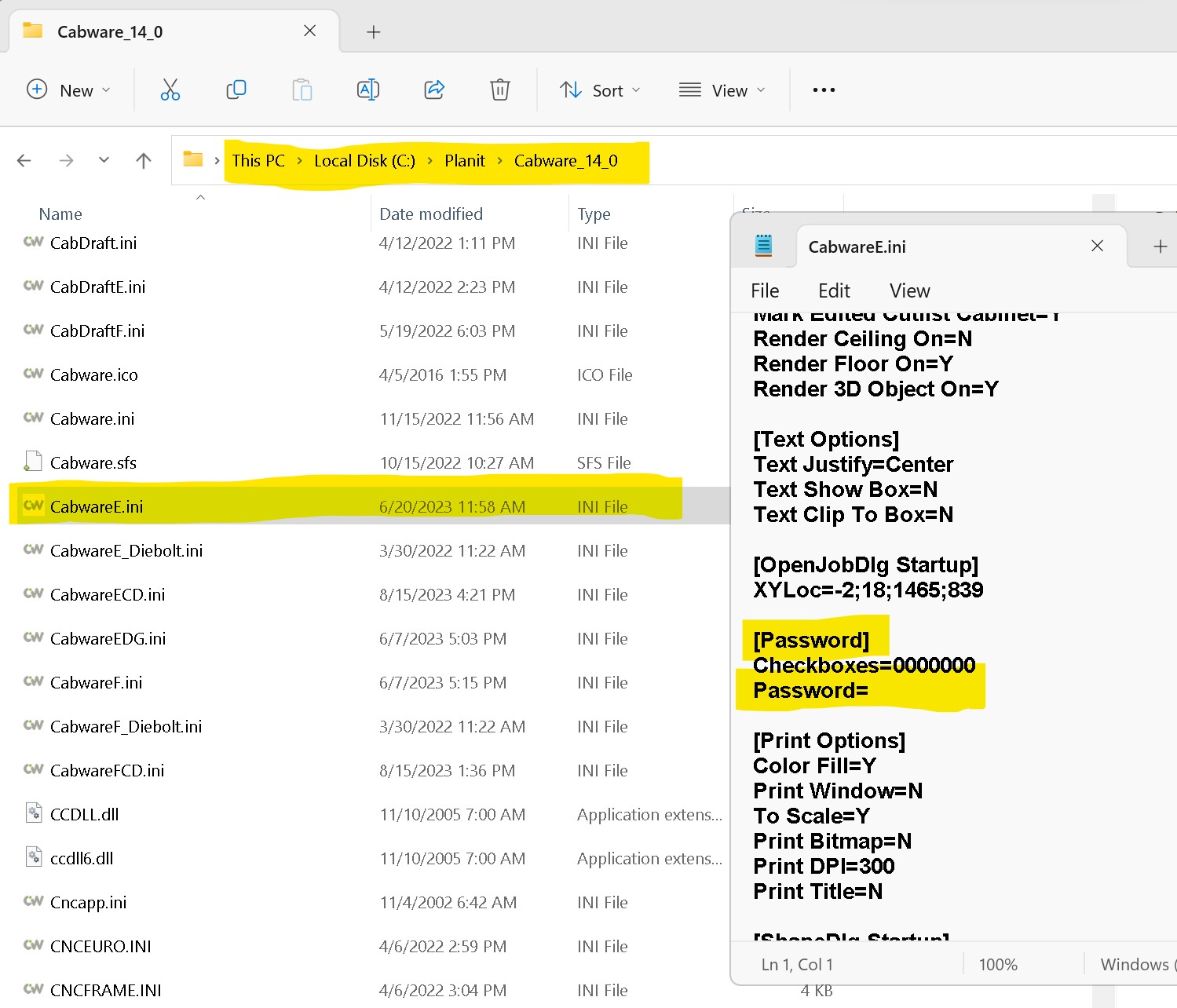Sort by the Type column header
The height and width of the screenshot is (1008, 1177).
point(594,214)
